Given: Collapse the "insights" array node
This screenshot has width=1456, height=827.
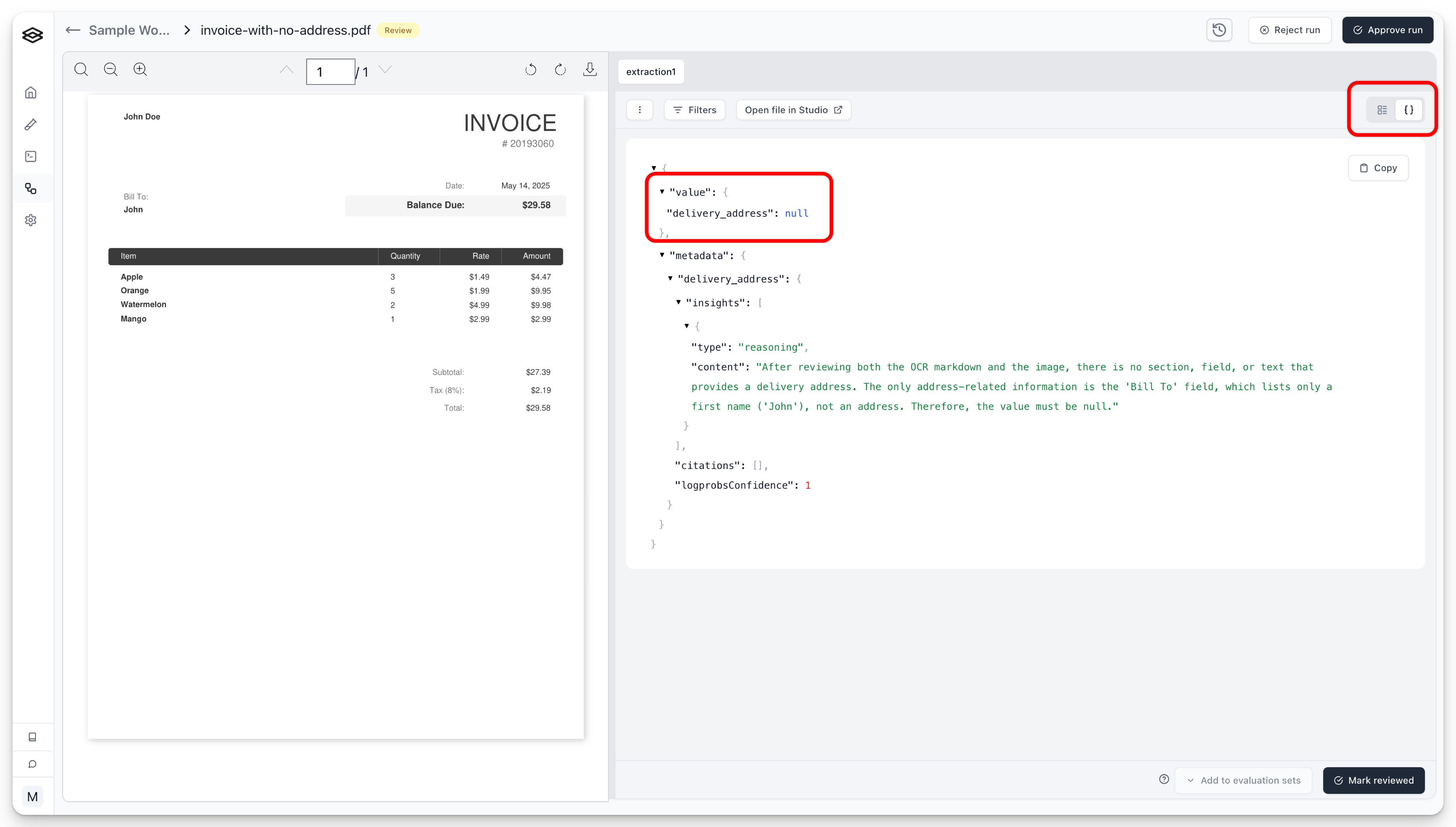Looking at the screenshot, I should pos(679,302).
